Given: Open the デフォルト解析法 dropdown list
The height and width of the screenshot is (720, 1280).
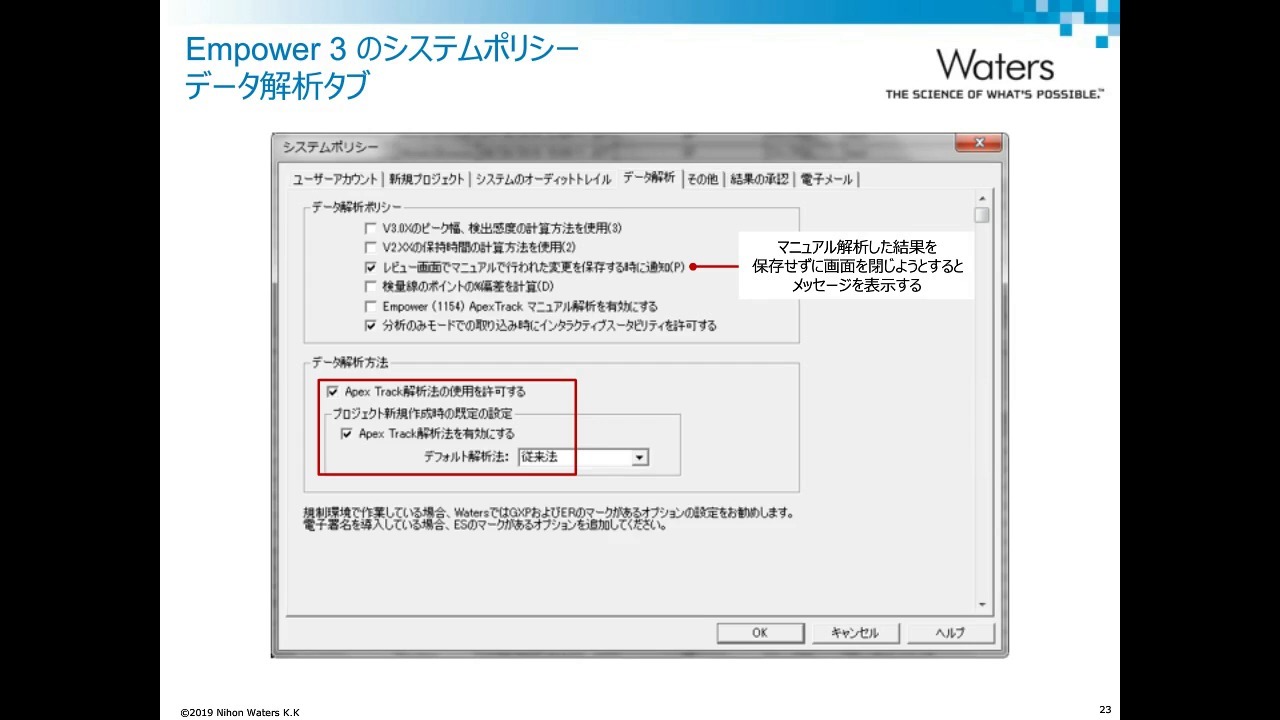Looking at the screenshot, I should (639, 458).
